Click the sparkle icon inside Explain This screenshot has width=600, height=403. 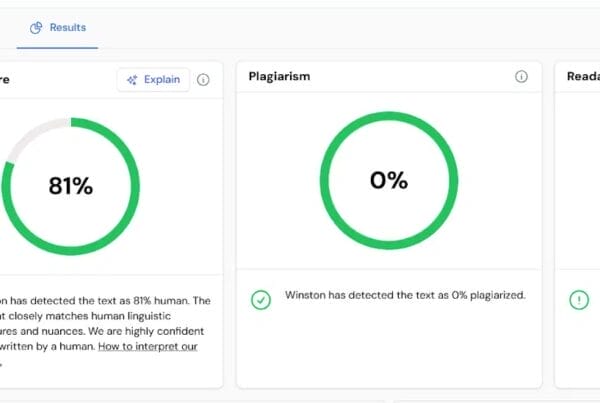[132, 80]
